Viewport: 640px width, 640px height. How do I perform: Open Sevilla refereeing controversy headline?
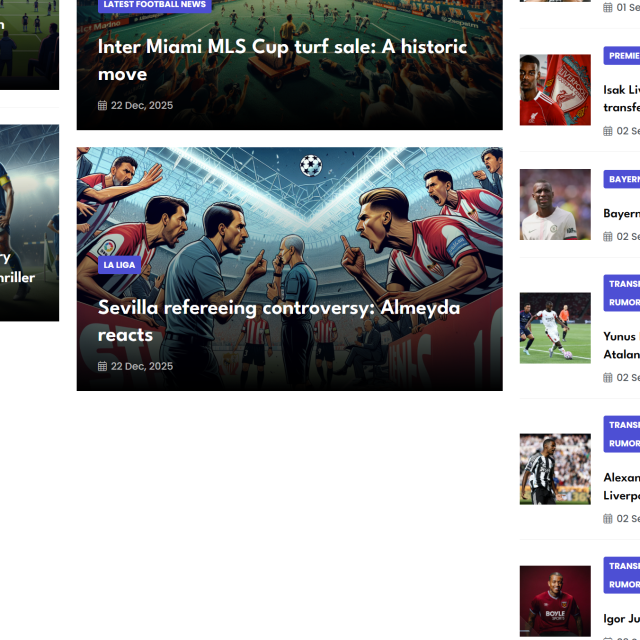click(278, 321)
